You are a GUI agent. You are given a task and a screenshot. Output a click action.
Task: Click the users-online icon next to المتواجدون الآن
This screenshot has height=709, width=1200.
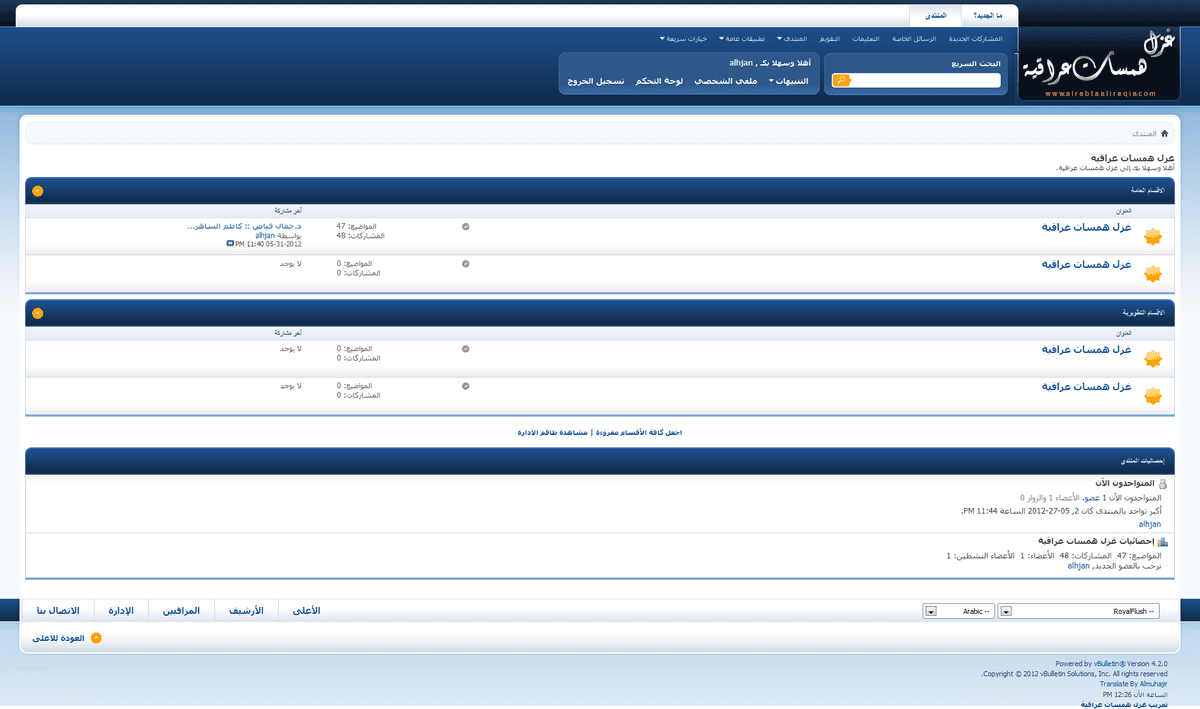pos(1162,484)
